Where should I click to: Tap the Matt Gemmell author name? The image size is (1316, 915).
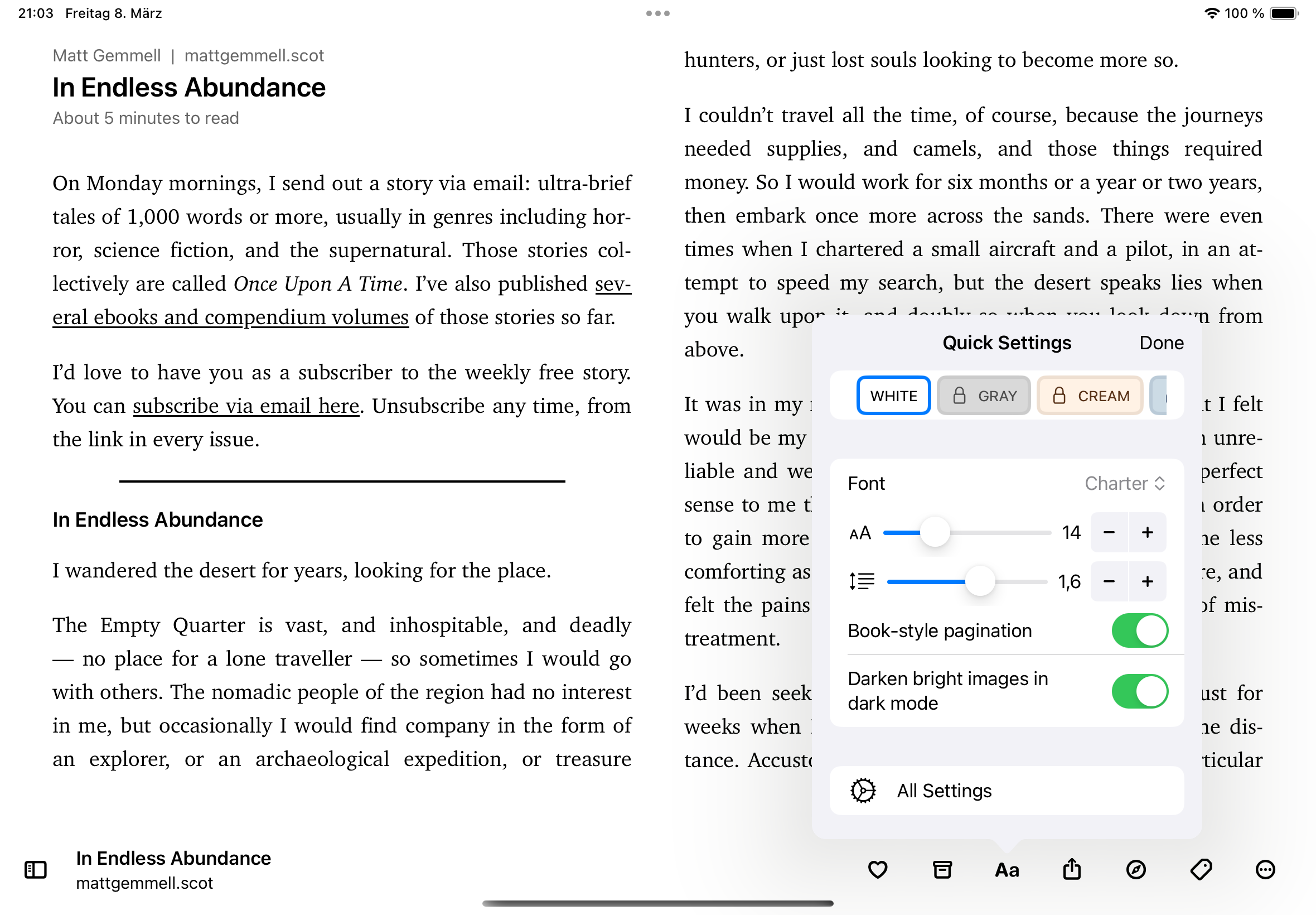point(107,56)
